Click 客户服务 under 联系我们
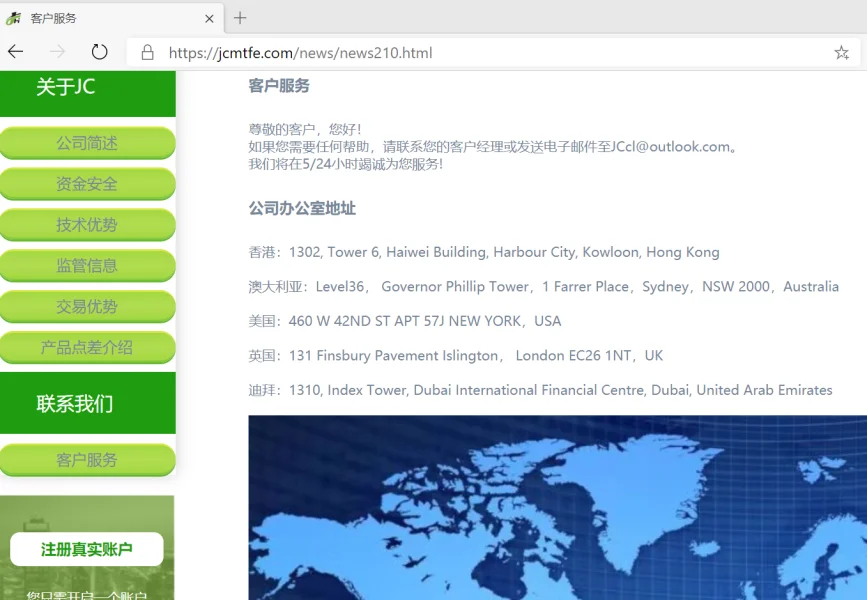867x600 pixels. [87, 460]
